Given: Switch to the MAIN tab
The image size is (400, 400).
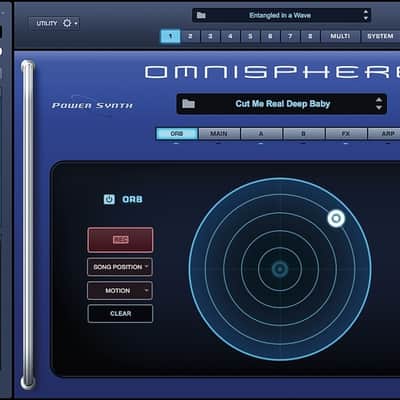Looking at the screenshot, I should pyautogui.click(x=219, y=134).
